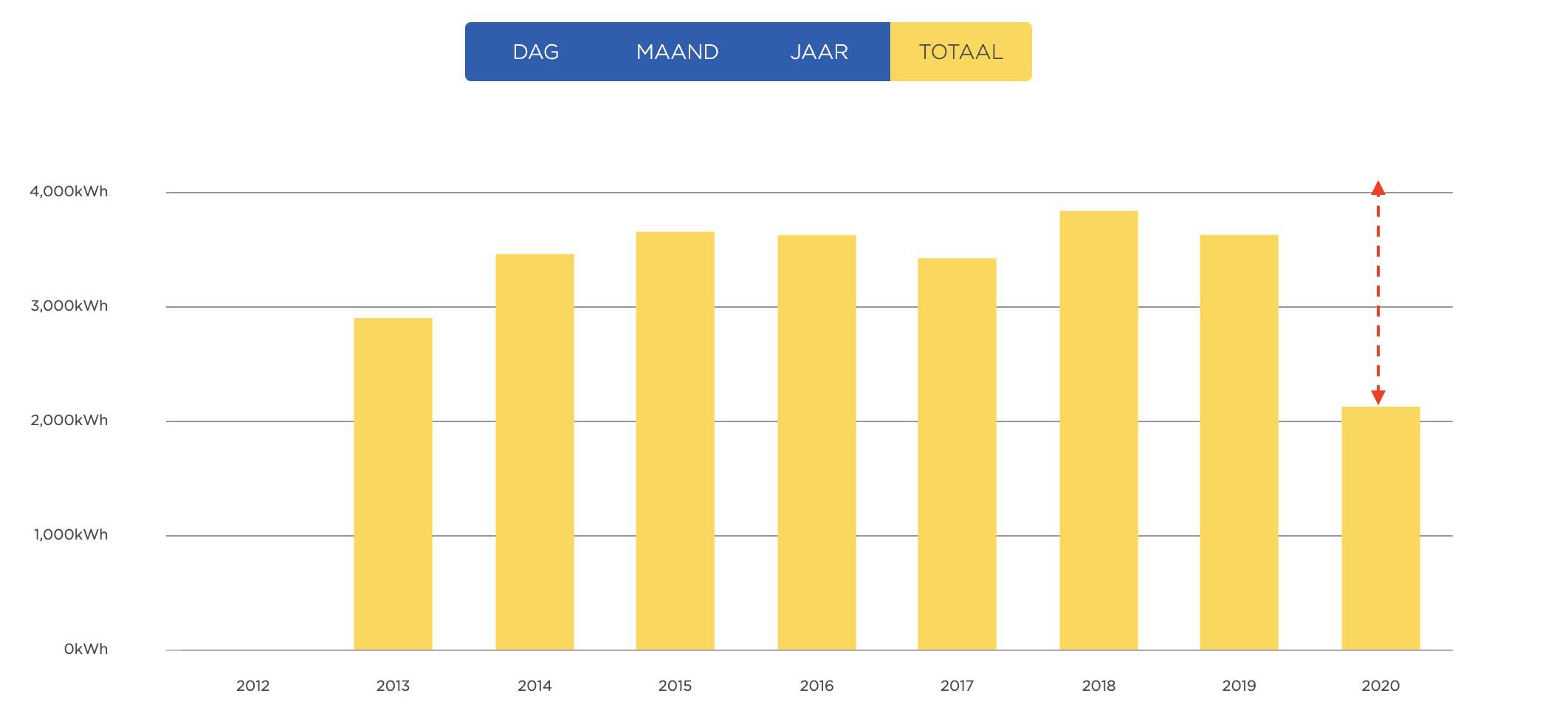Click the 2015 production bar
This screenshot has height=713, width=1568.
point(675,441)
